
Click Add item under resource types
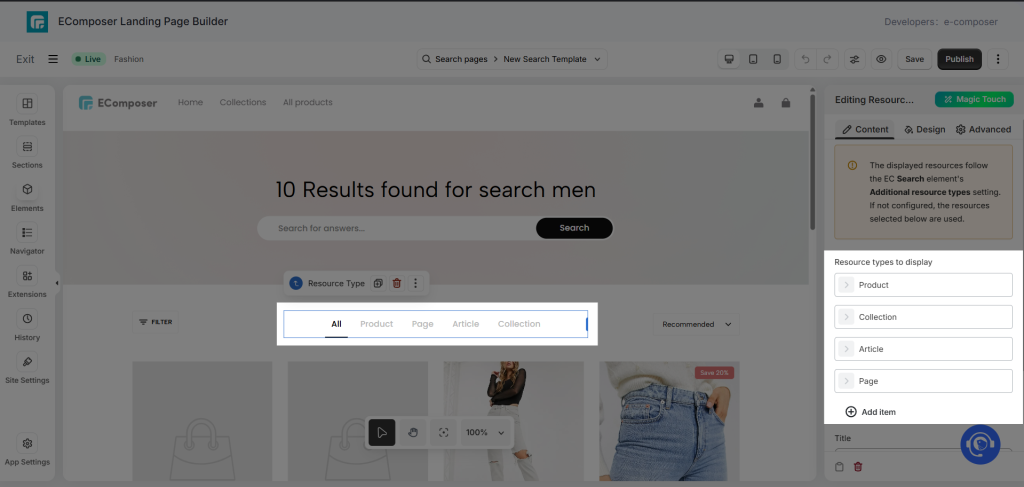(x=871, y=412)
